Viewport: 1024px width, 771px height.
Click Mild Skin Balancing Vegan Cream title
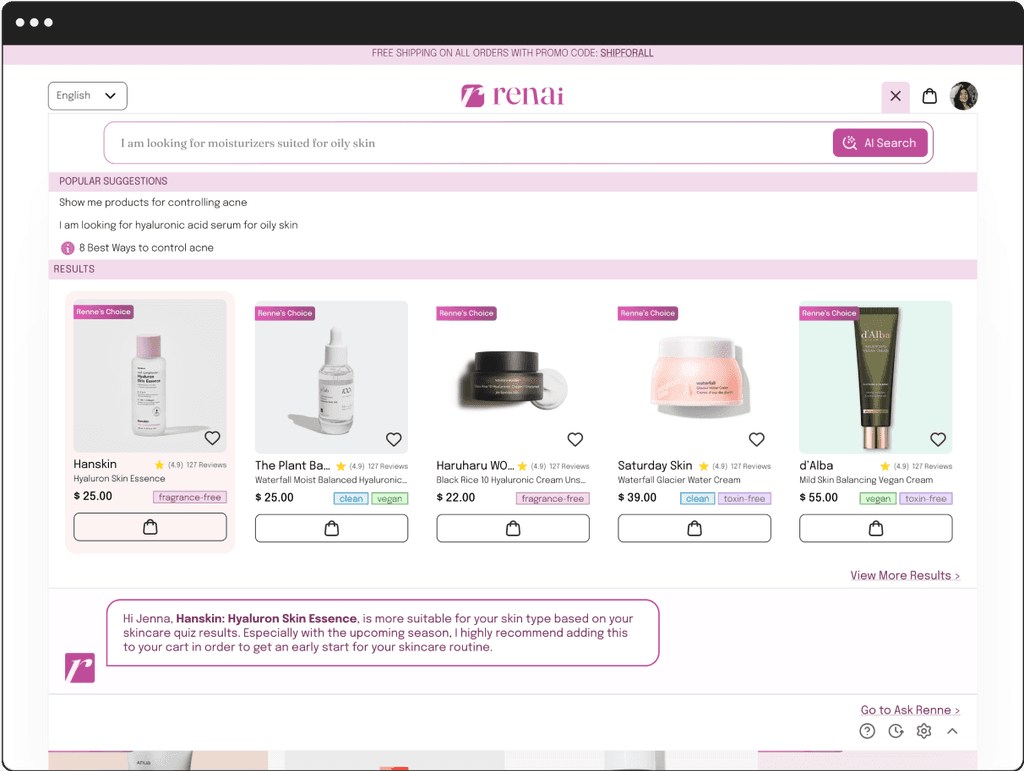tap(866, 480)
